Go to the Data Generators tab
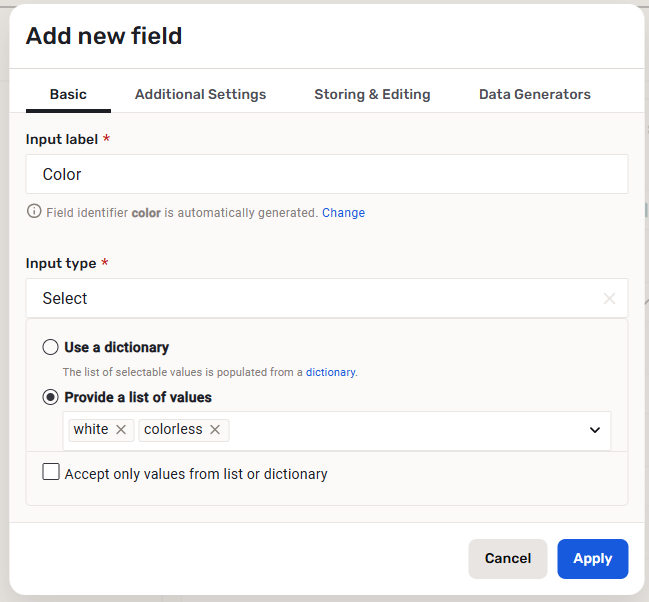The image size is (649, 602). click(x=534, y=94)
